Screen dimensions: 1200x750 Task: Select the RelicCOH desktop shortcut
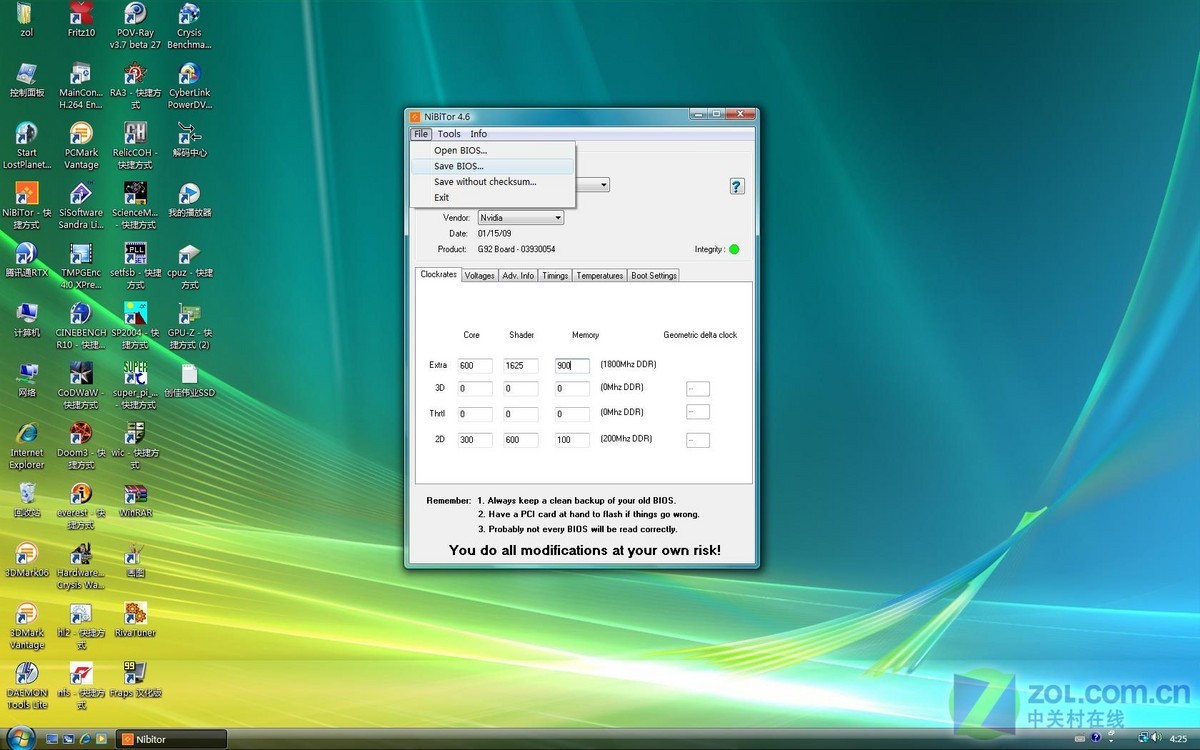(x=135, y=146)
